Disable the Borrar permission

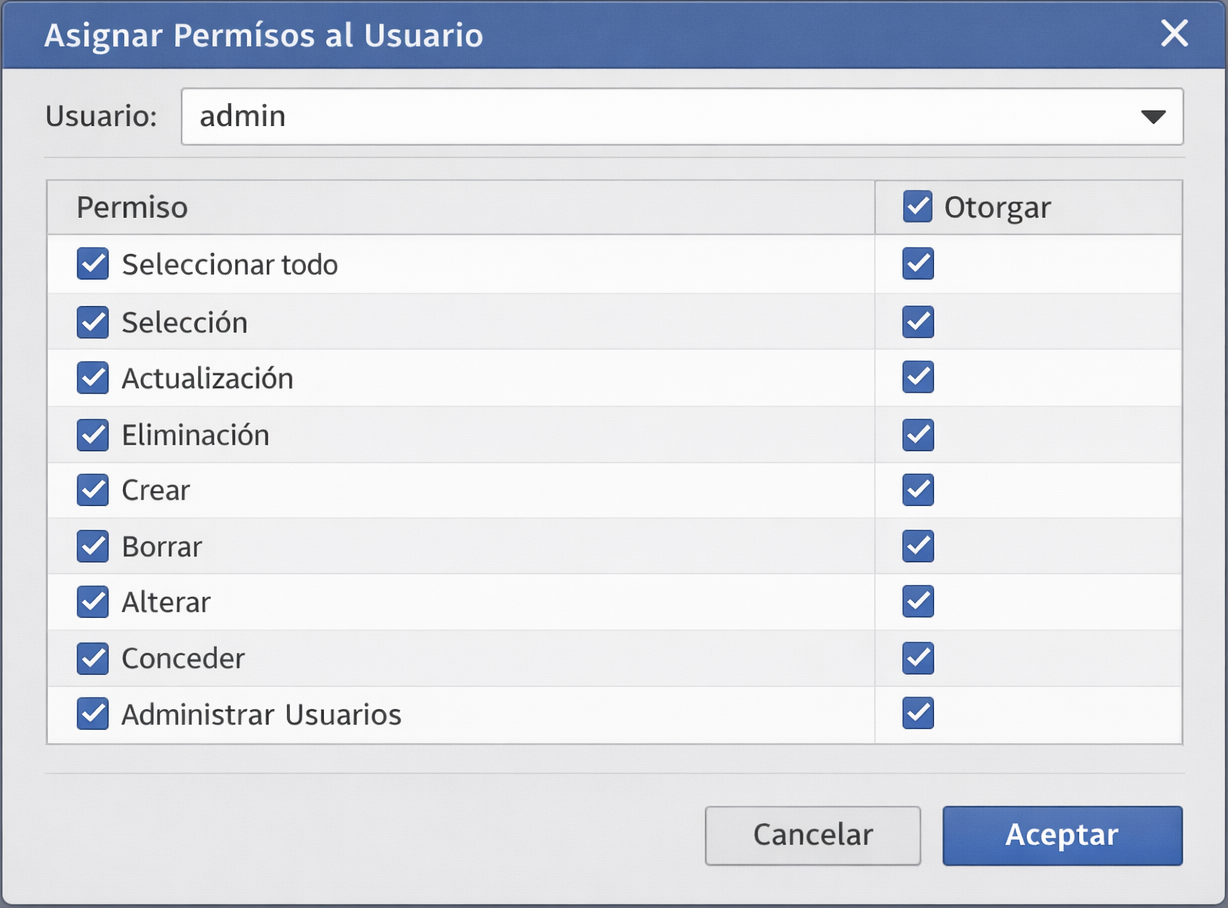92,546
